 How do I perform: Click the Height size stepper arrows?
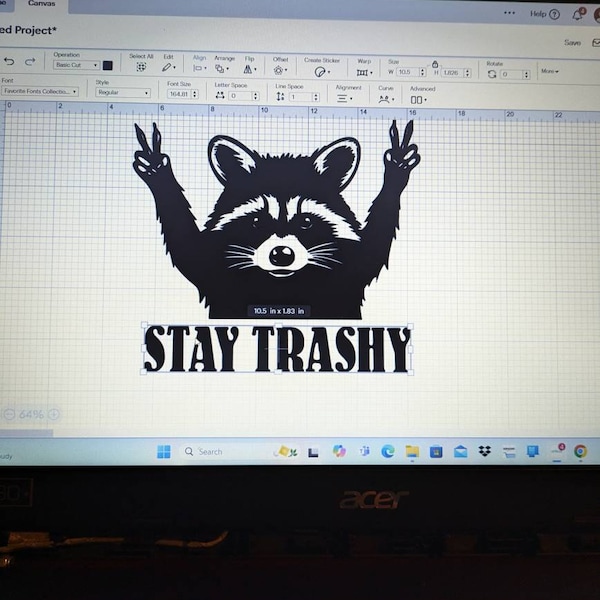467,73
